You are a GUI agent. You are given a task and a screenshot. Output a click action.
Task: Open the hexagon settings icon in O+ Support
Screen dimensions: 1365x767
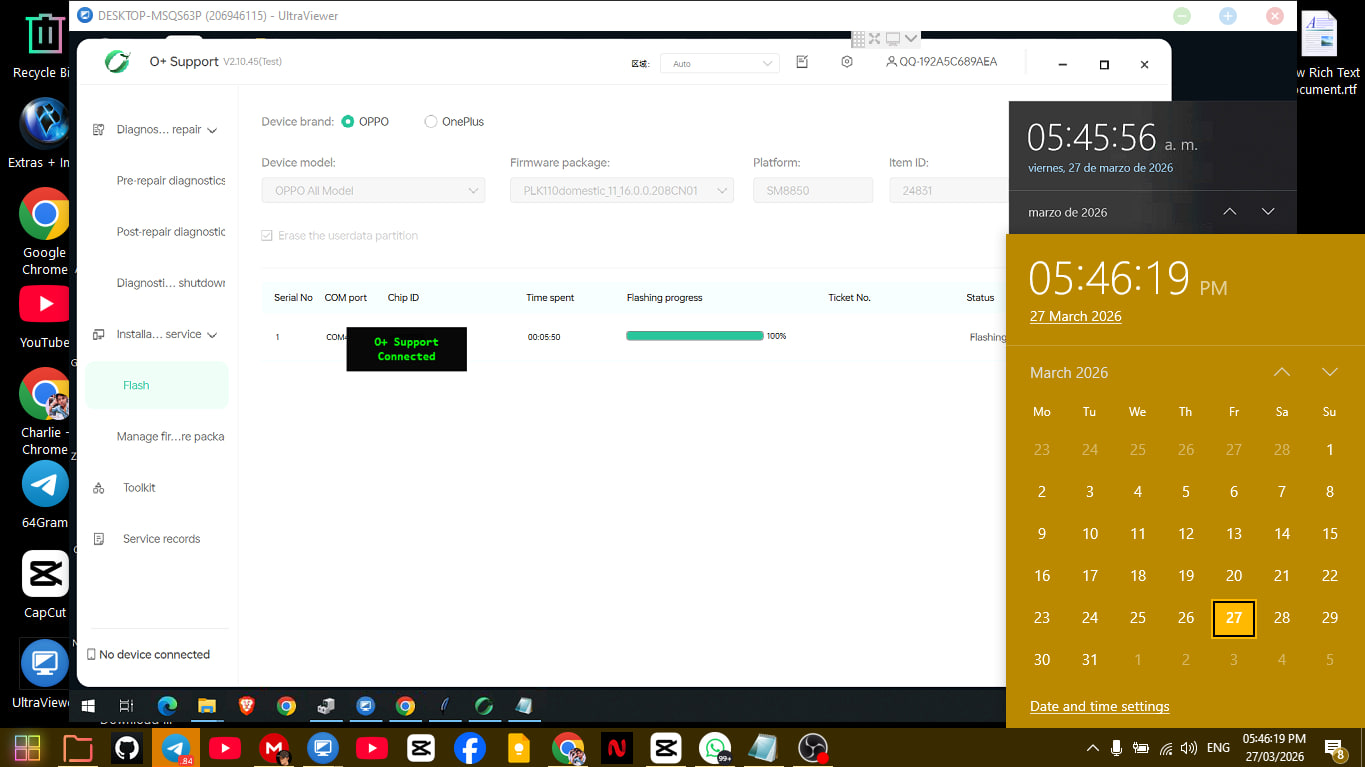847,62
